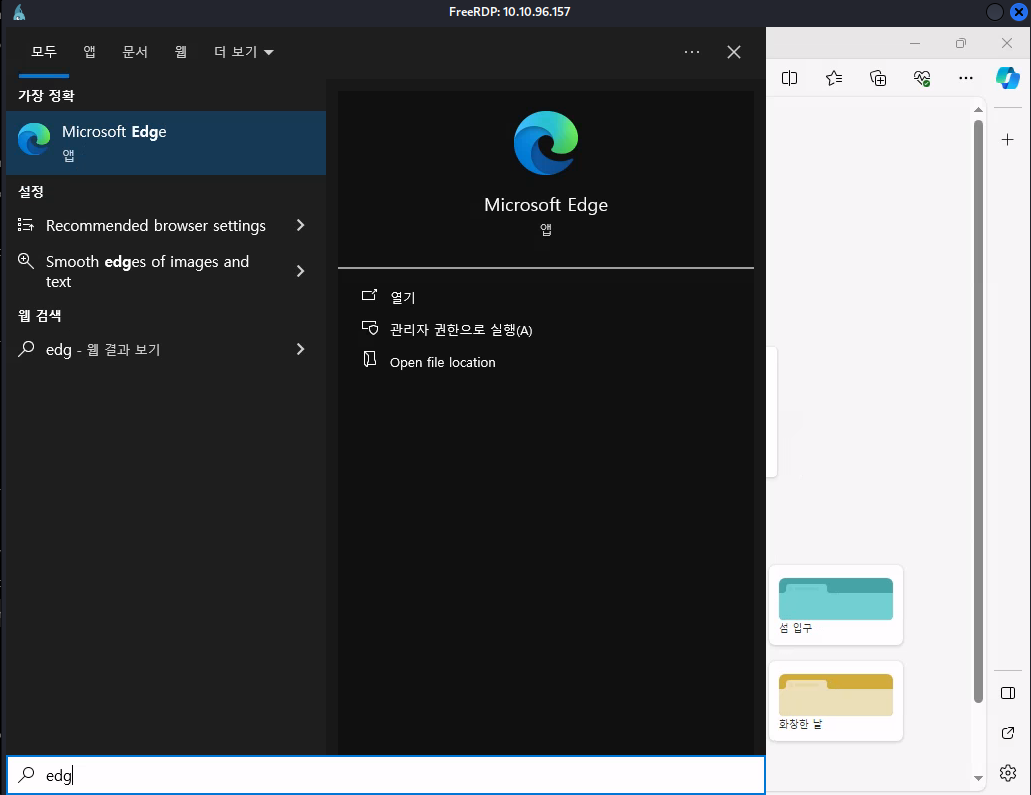Open Edge's three-dot settings menu

(965, 78)
